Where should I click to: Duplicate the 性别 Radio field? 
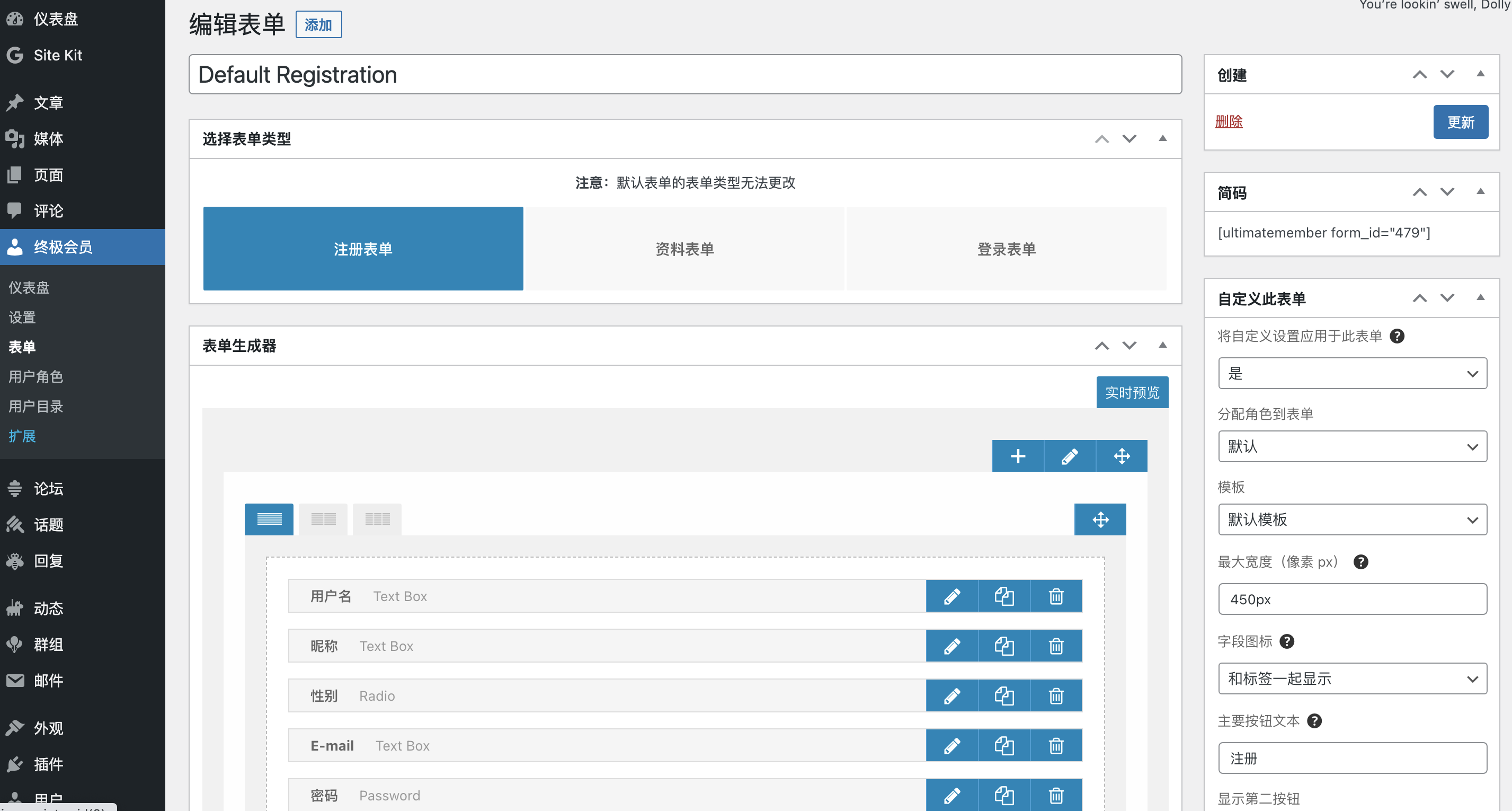coord(1004,696)
